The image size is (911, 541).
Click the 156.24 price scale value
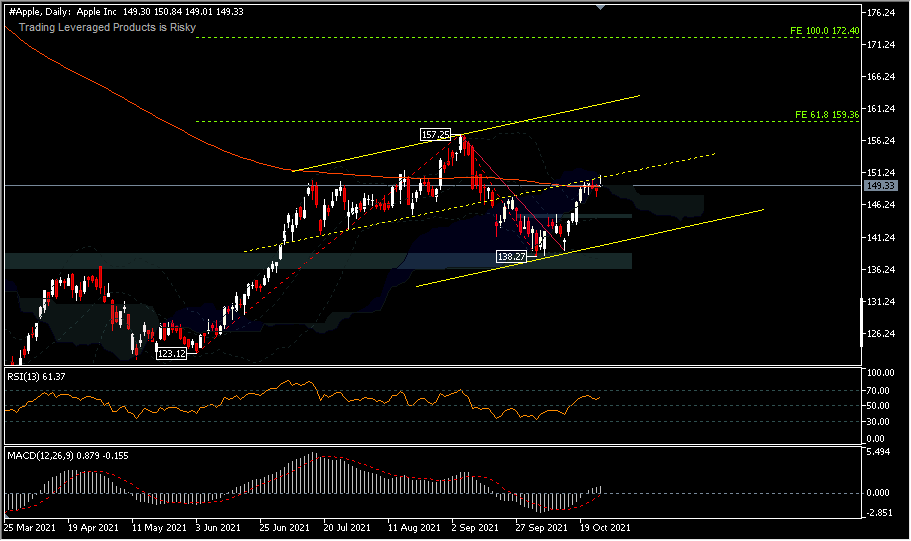pos(880,141)
